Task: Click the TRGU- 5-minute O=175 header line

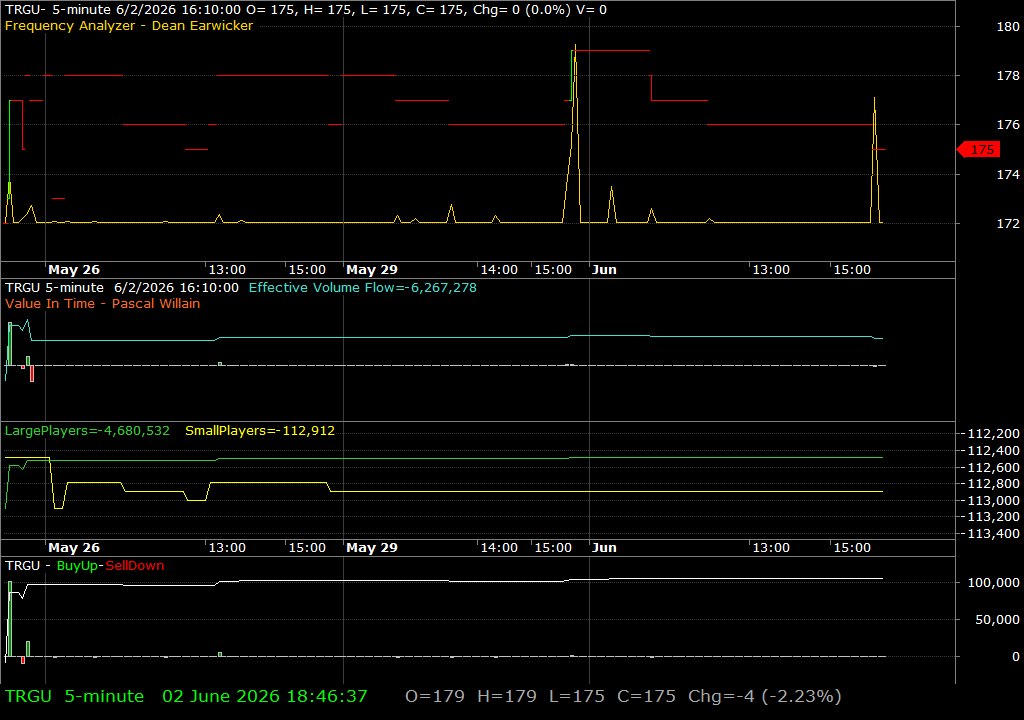Action: click(x=306, y=10)
